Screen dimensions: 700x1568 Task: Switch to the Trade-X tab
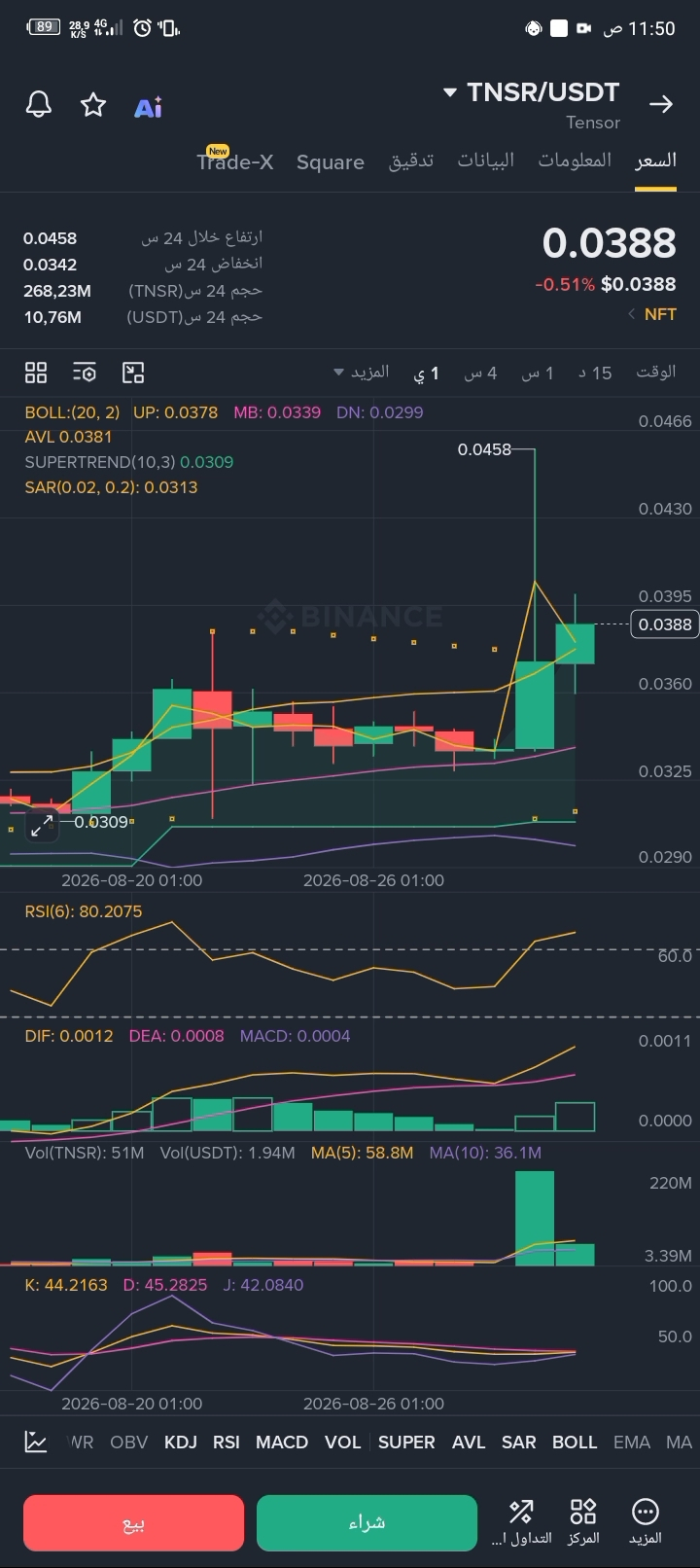click(x=235, y=161)
